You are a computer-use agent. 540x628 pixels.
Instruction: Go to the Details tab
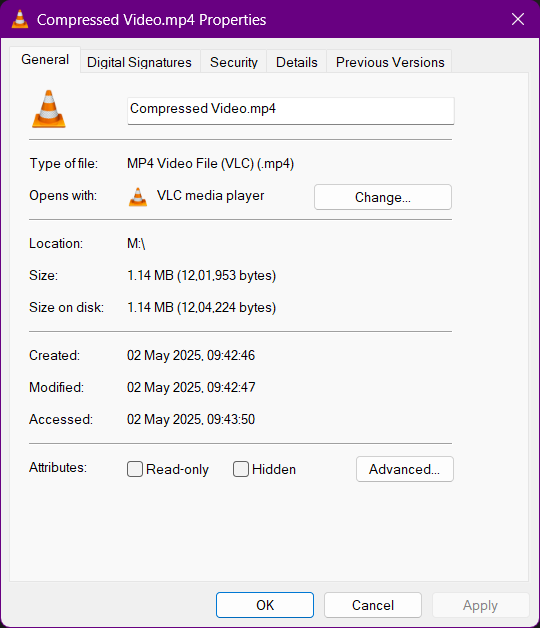coord(296,62)
